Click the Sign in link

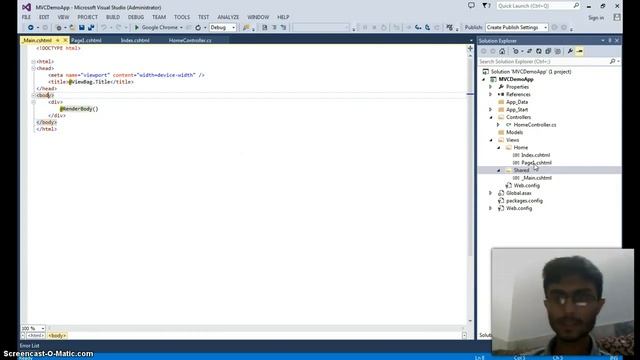(596, 18)
